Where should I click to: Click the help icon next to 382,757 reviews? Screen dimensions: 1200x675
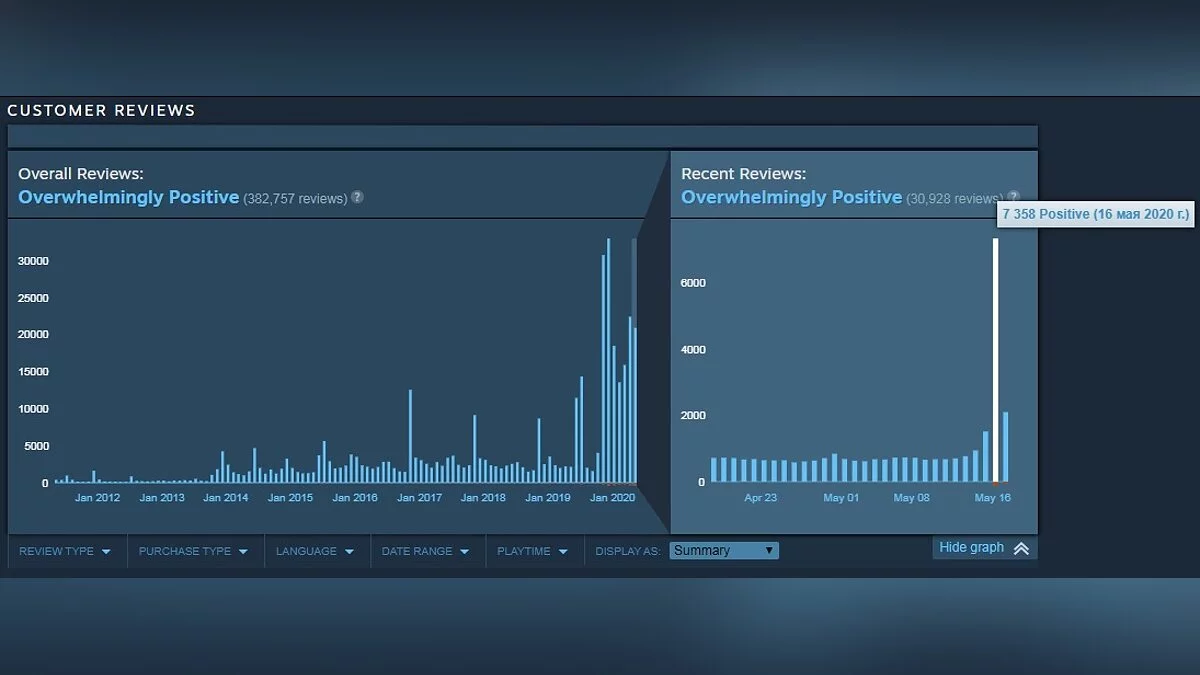357,197
